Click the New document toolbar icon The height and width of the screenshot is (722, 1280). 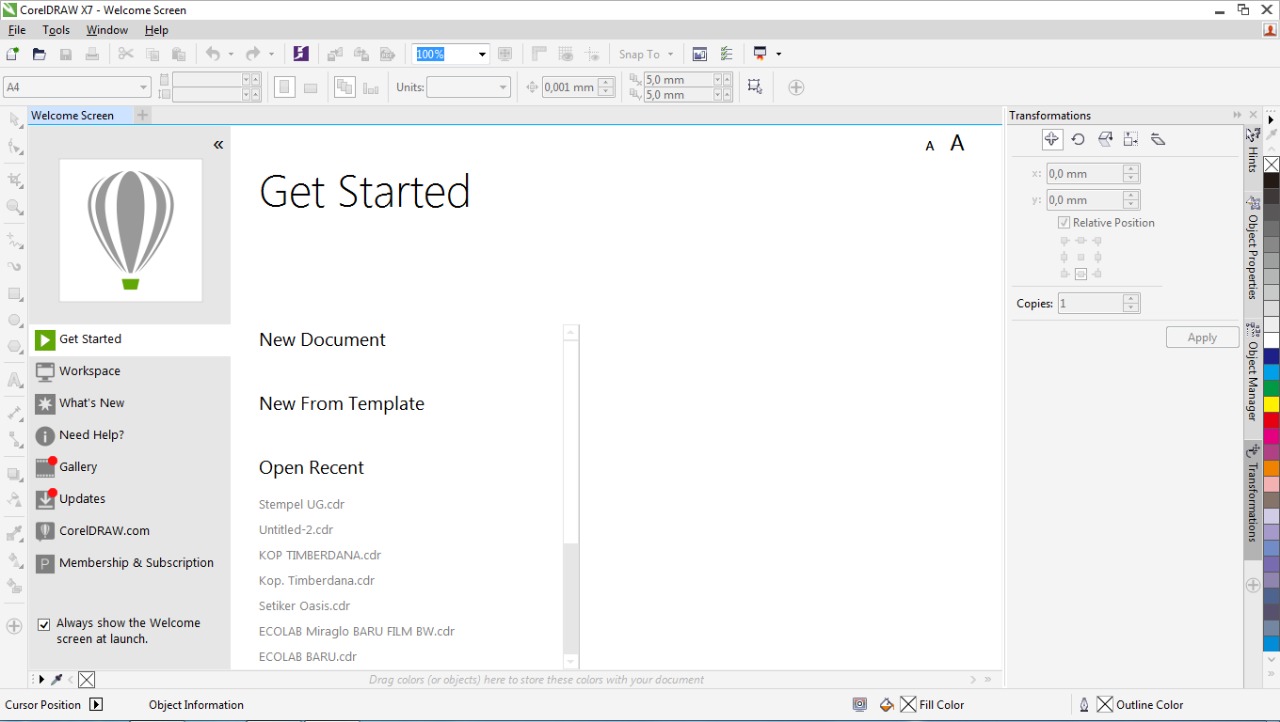tap(13, 54)
